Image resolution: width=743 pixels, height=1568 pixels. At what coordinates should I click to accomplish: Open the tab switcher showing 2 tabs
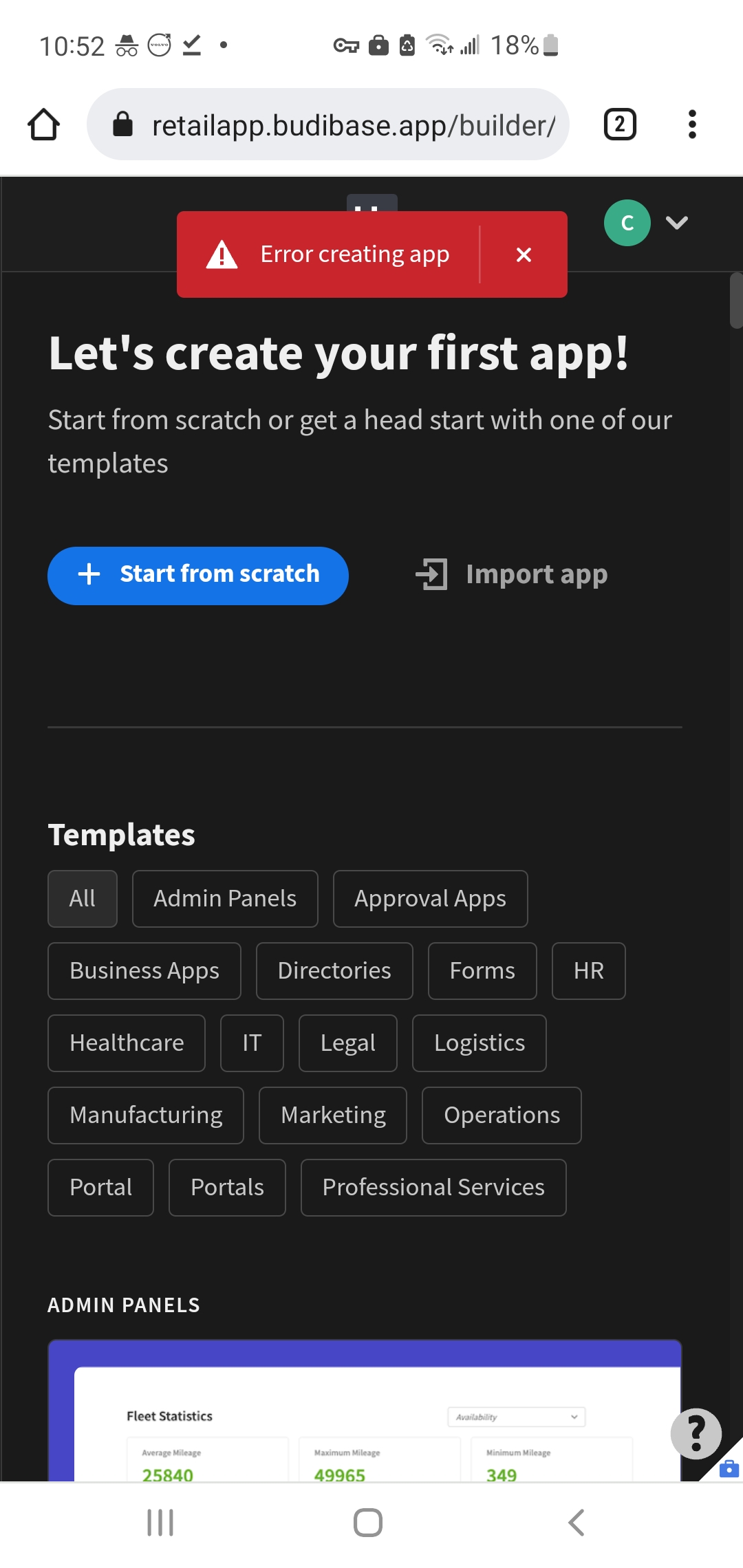(618, 124)
